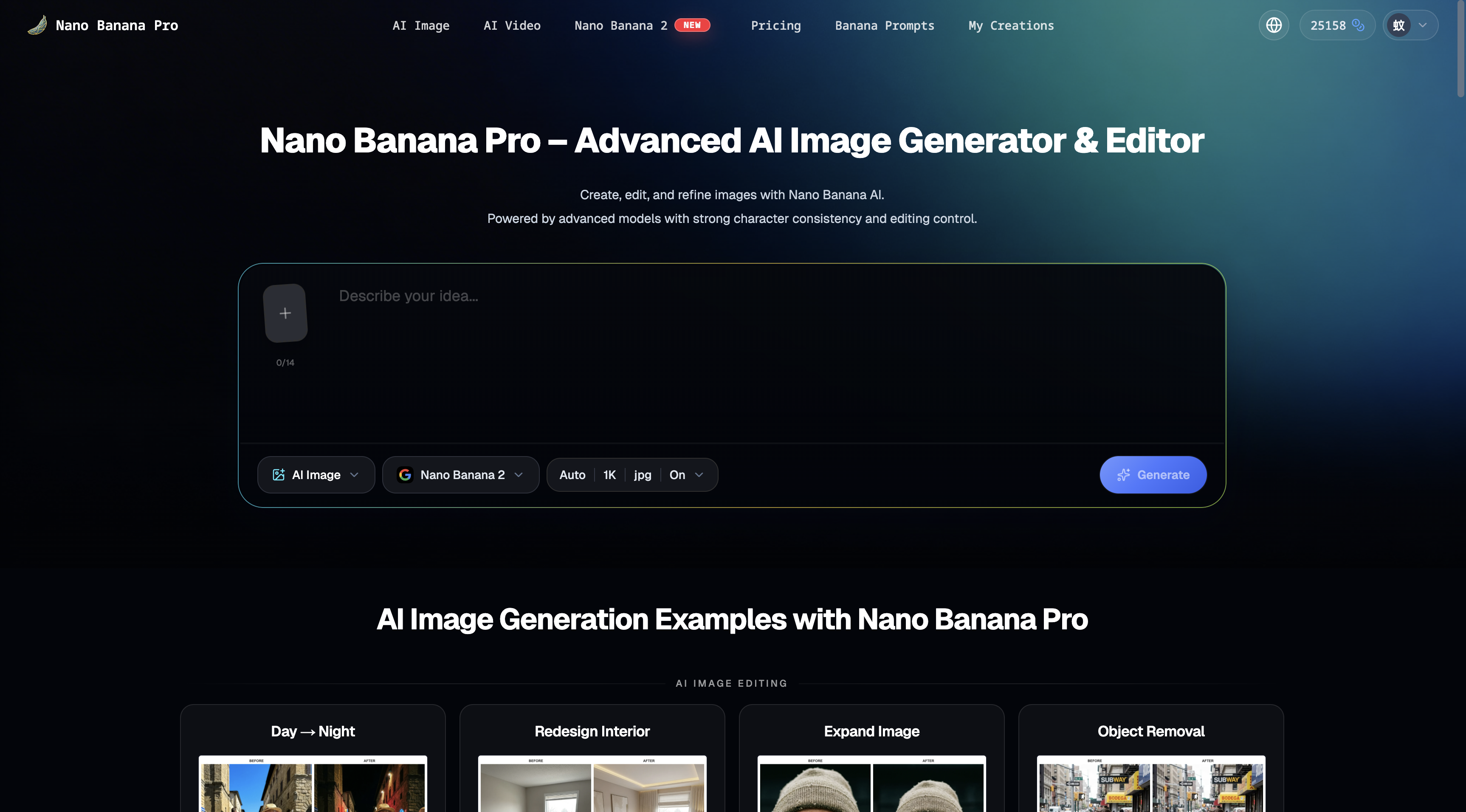The height and width of the screenshot is (812, 1466).
Task: Open the Pricing page from the navigation bar
Action: click(x=776, y=25)
